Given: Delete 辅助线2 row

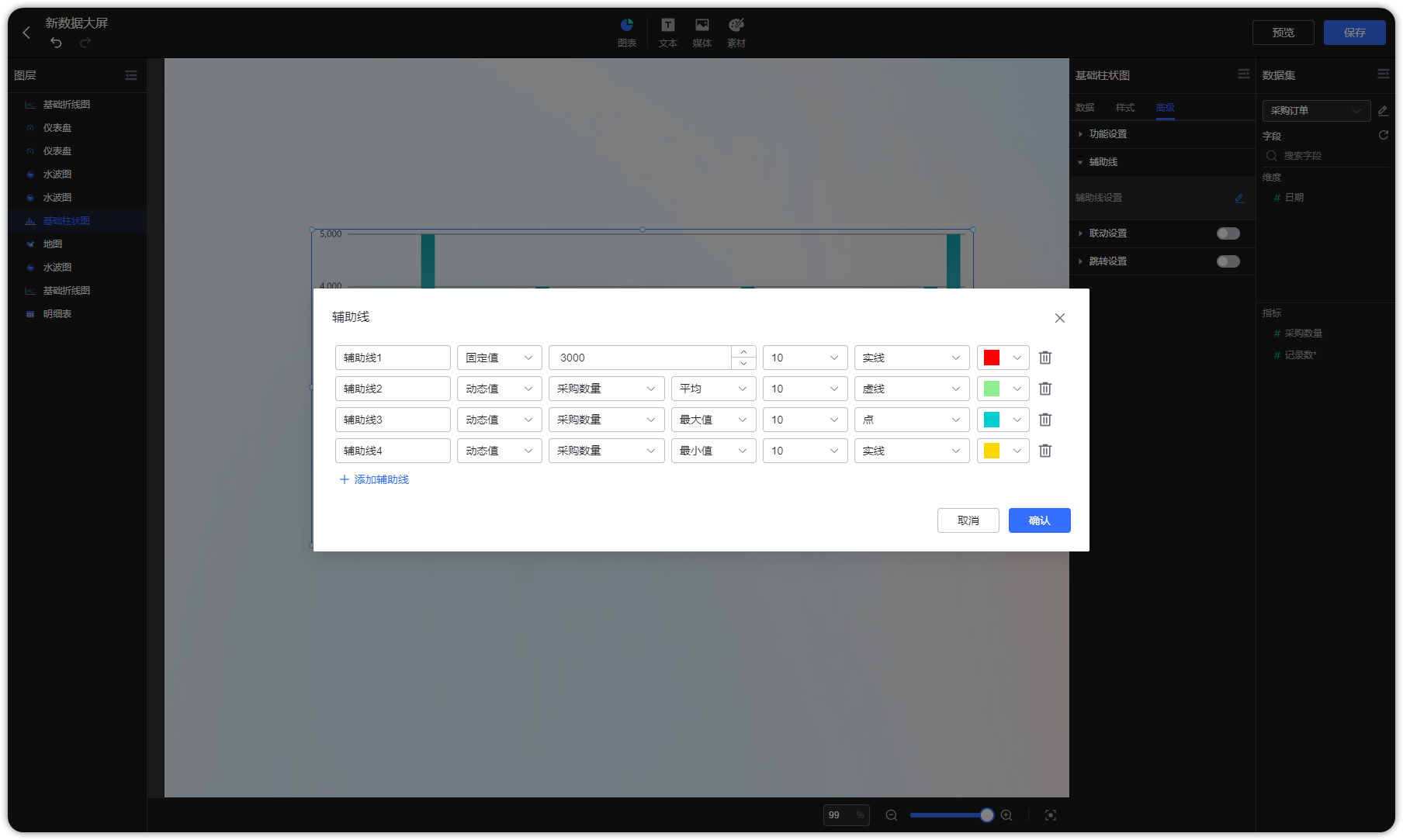Looking at the screenshot, I should 1045,389.
